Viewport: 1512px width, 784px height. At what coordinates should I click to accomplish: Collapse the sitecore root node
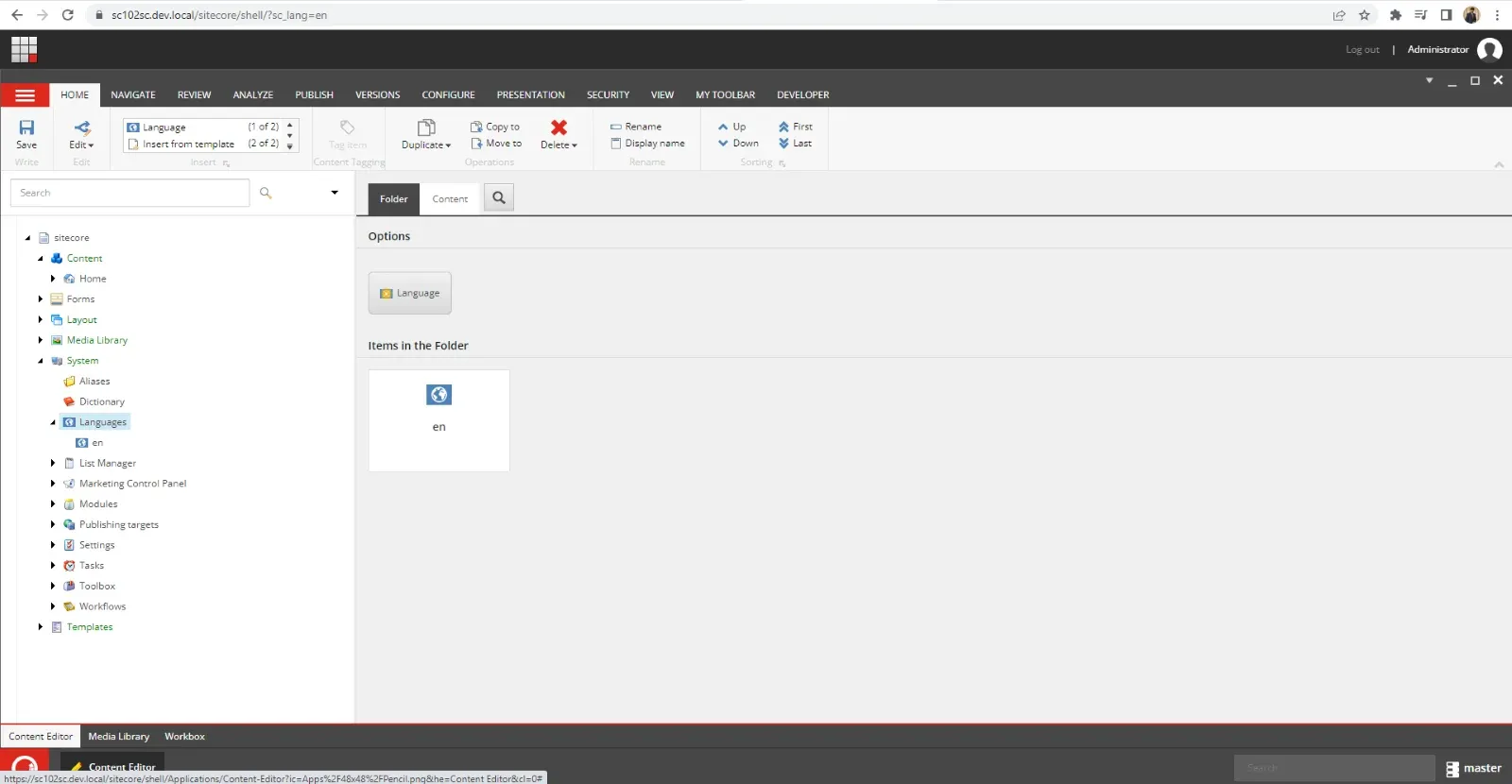[x=27, y=238]
